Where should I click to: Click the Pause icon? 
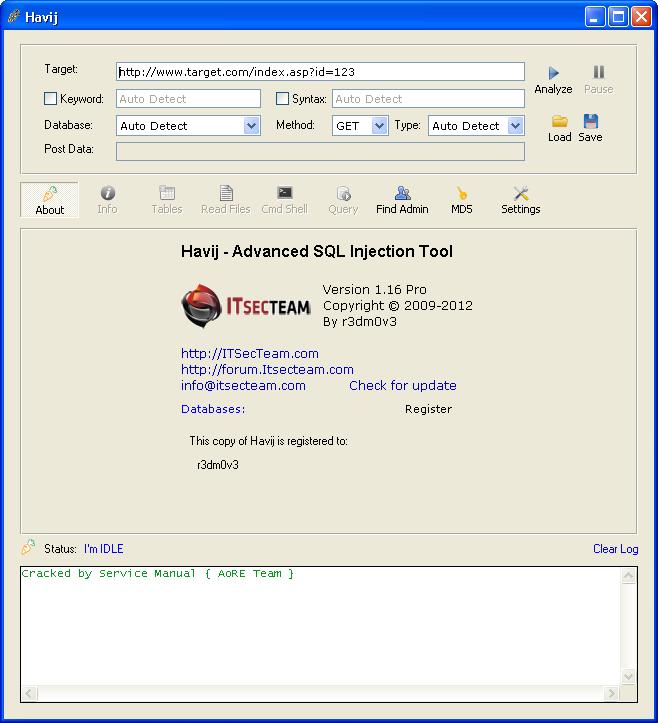pyautogui.click(x=599, y=72)
